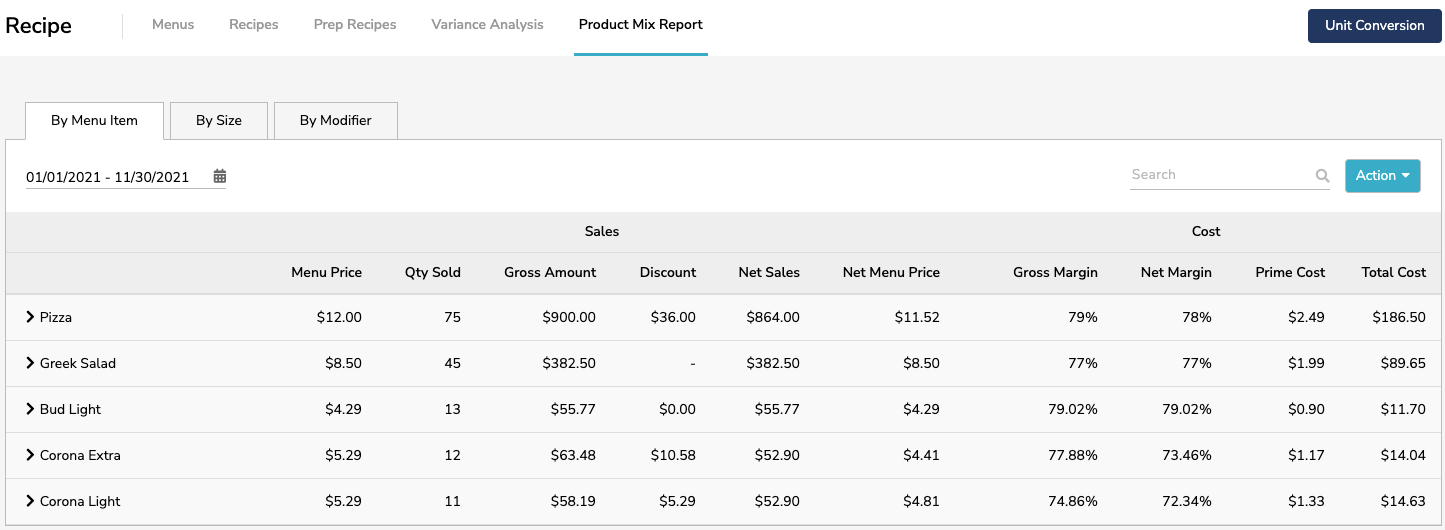Click Corona Light's $4.81 net menu price

point(921,501)
